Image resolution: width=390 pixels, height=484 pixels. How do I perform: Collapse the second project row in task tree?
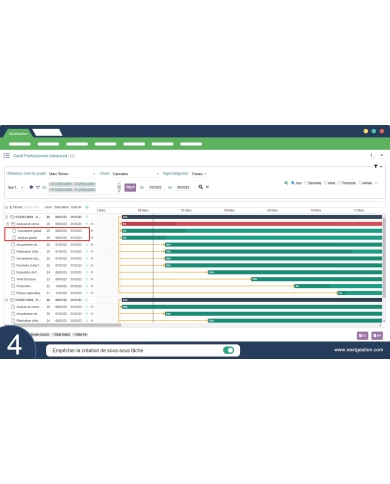tap(7, 300)
